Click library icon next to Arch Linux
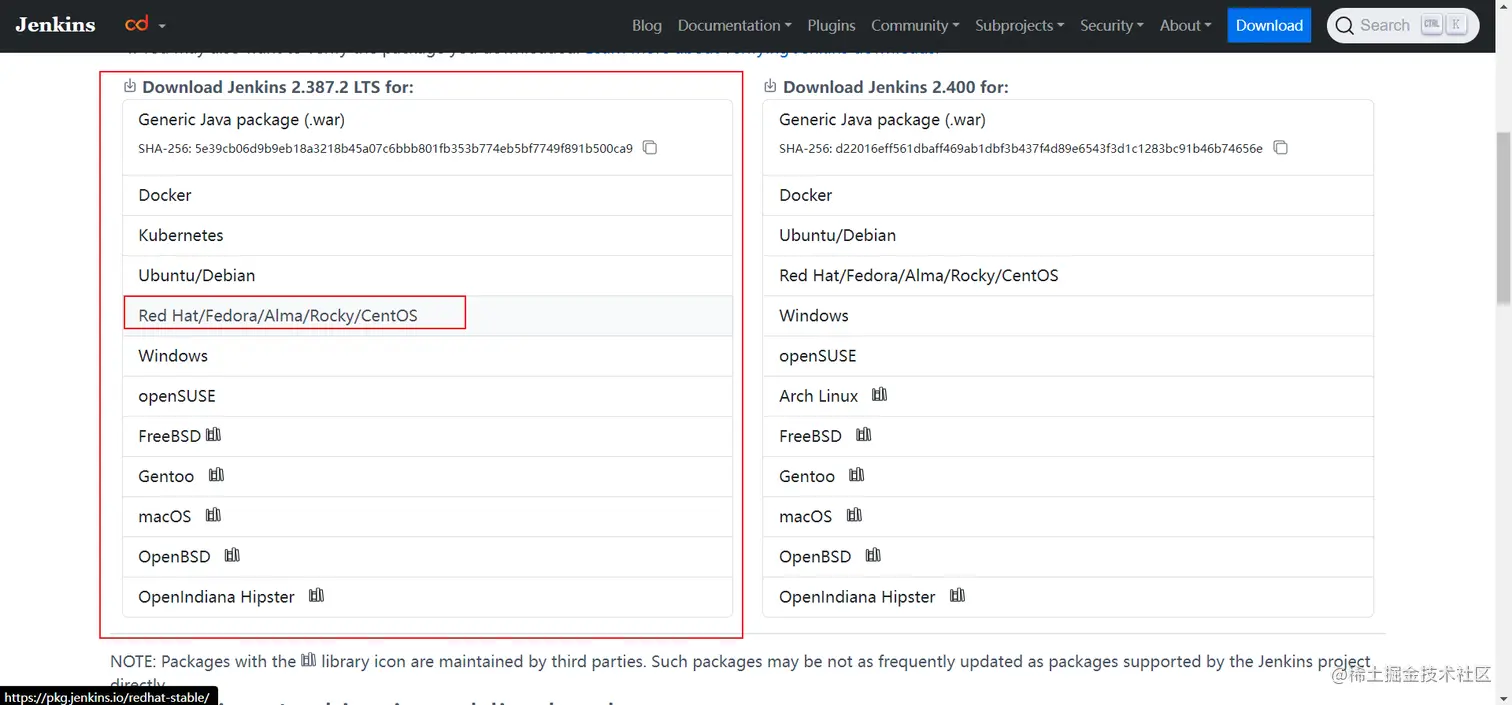Screen dimensions: 1512x705 (x=880, y=395)
